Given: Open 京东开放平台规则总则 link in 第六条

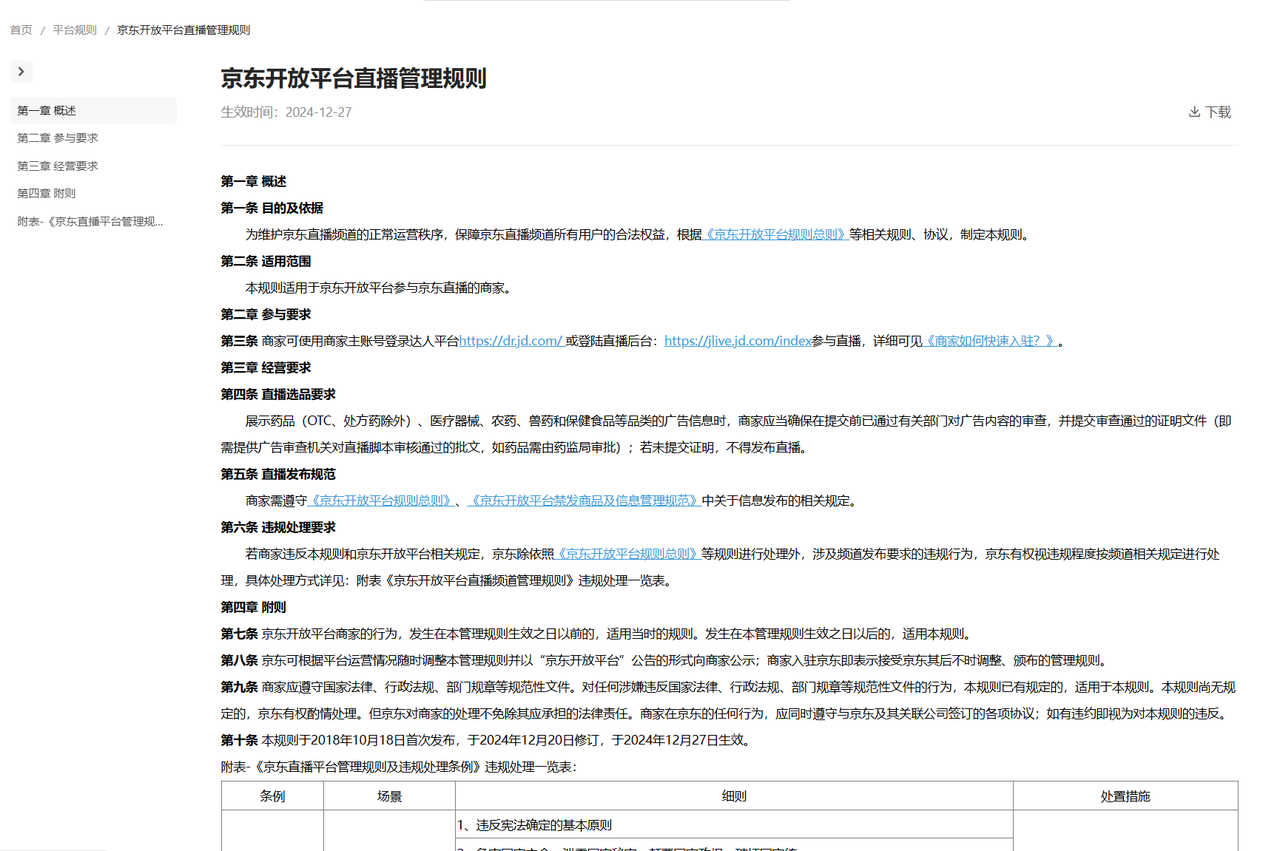Looking at the screenshot, I should point(628,554).
